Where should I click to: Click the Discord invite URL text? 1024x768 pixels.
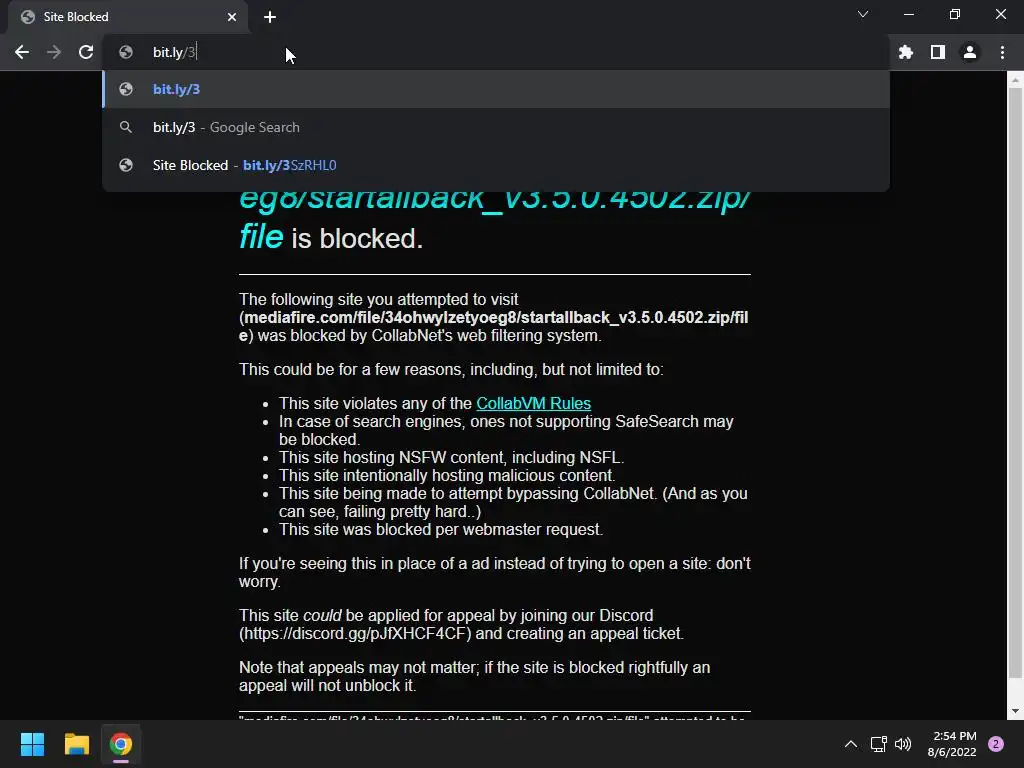355,633
